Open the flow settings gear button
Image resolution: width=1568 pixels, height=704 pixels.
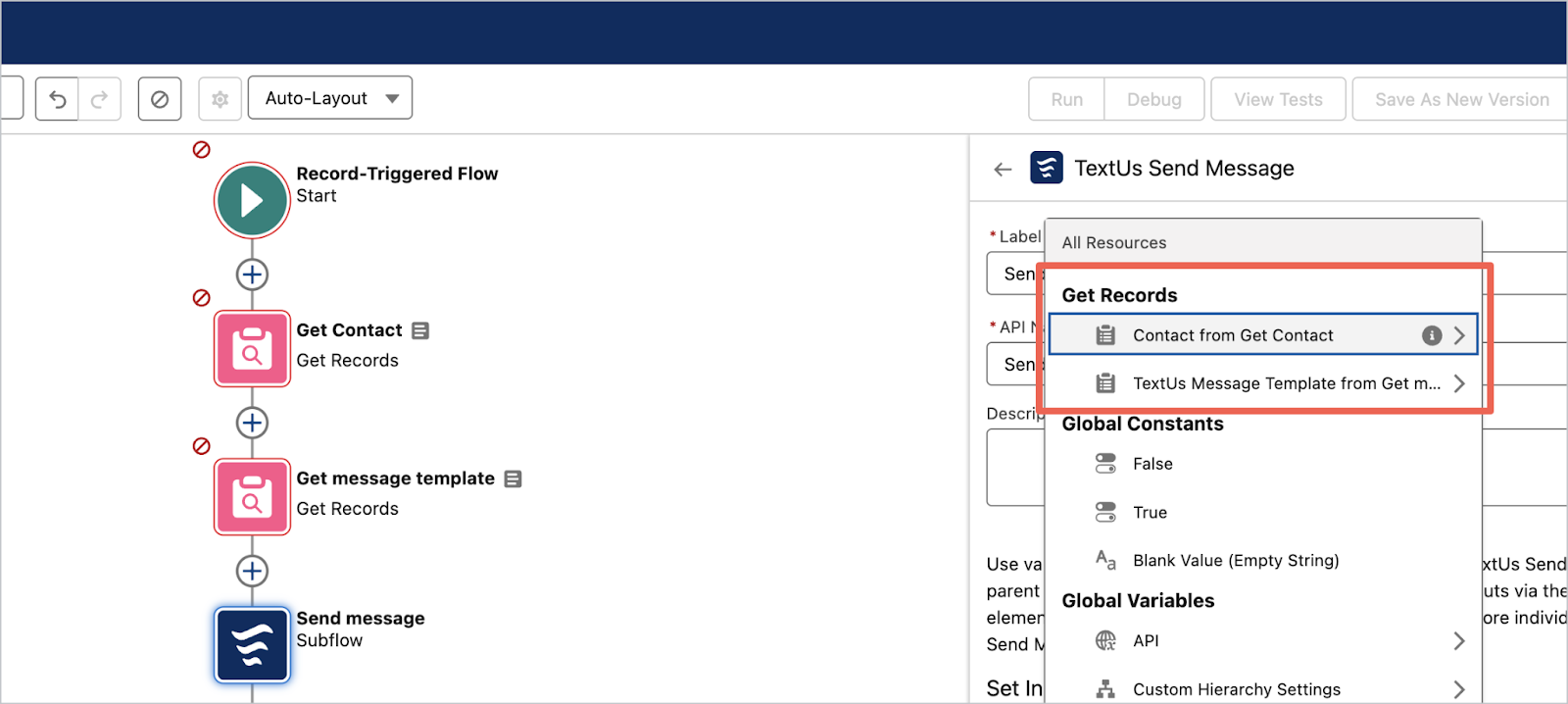(x=220, y=99)
